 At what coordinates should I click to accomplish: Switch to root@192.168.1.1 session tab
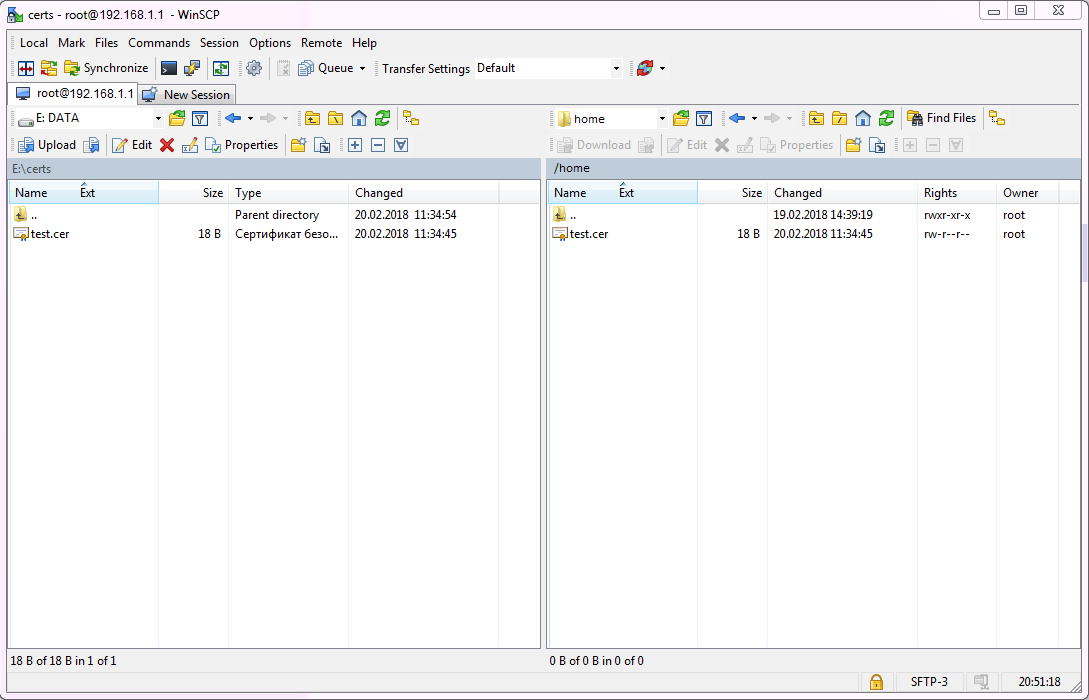[x=74, y=93]
